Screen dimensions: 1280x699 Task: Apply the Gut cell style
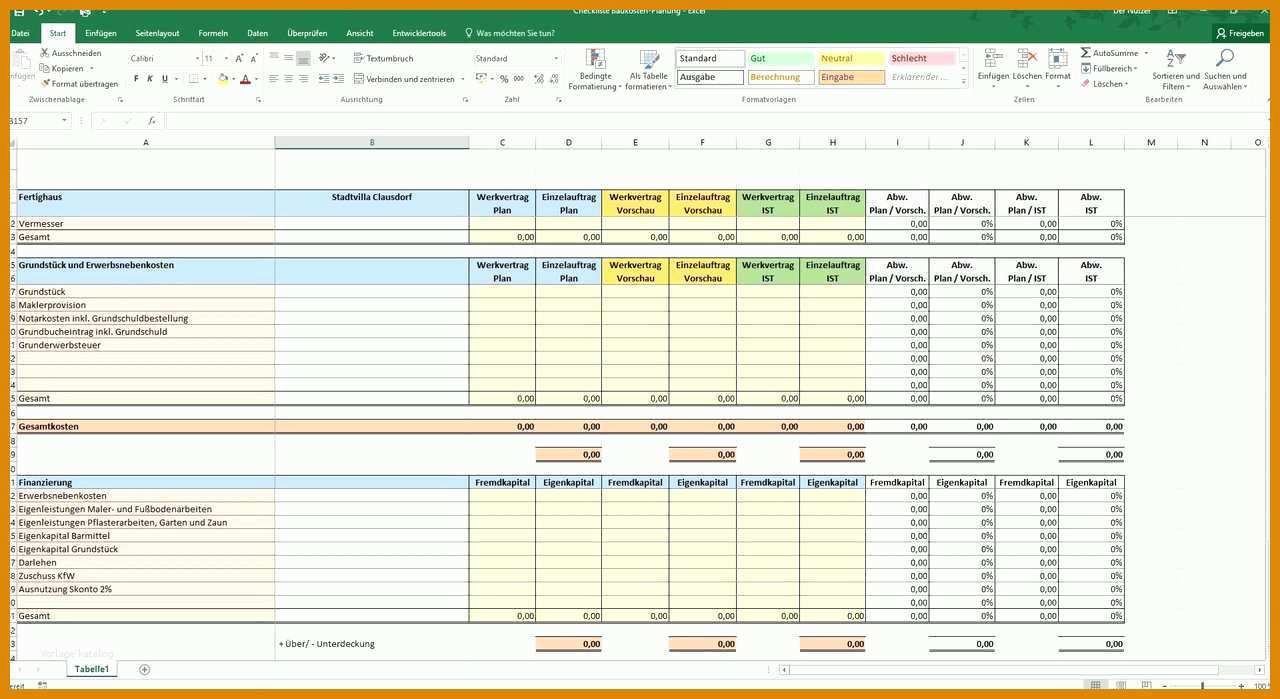pos(781,58)
